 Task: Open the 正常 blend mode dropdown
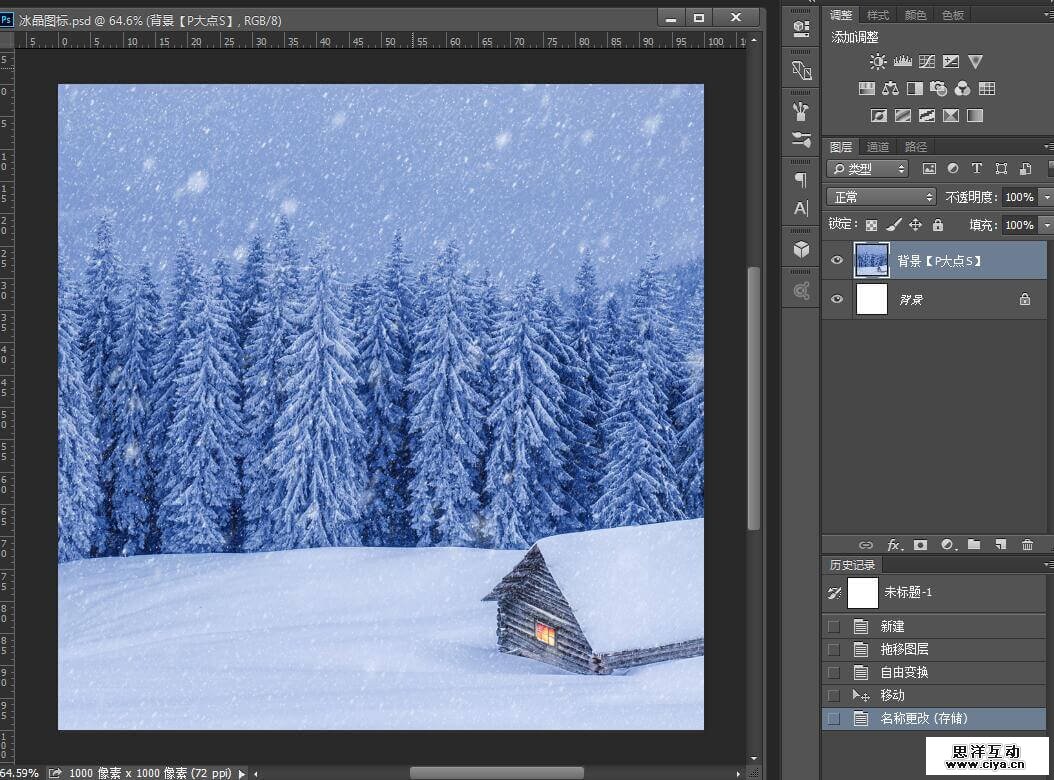click(881, 197)
